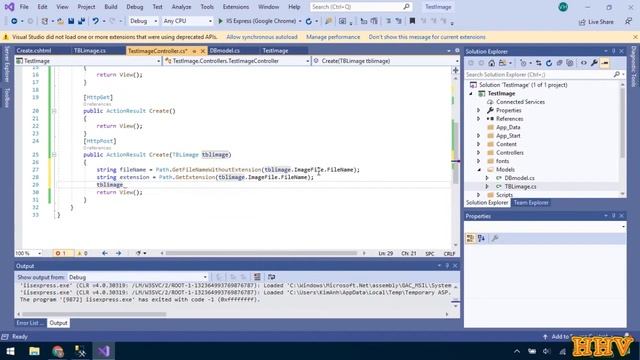Refresh Solution Explorer
This screenshot has height=360, width=640.
(x=549, y=63)
